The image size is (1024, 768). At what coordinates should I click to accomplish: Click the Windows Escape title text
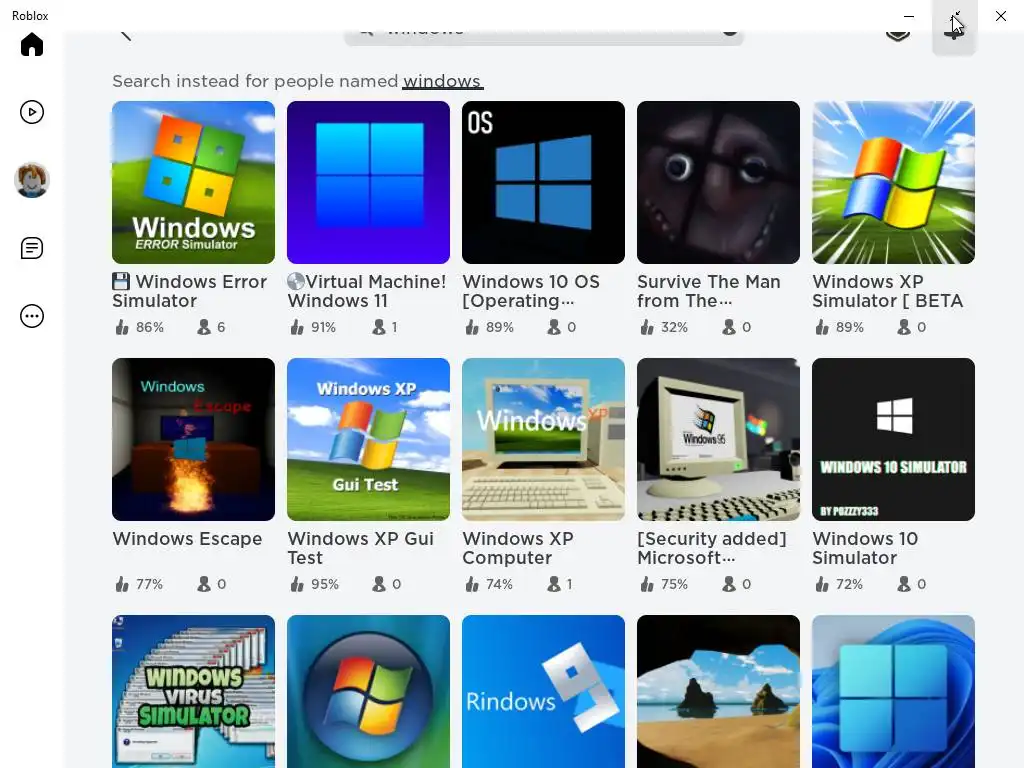pyautogui.click(x=187, y=539)
